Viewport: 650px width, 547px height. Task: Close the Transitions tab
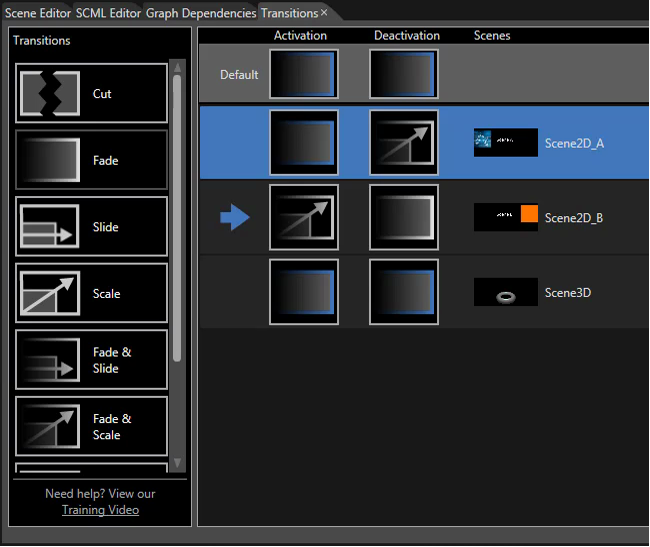(324, 13)
